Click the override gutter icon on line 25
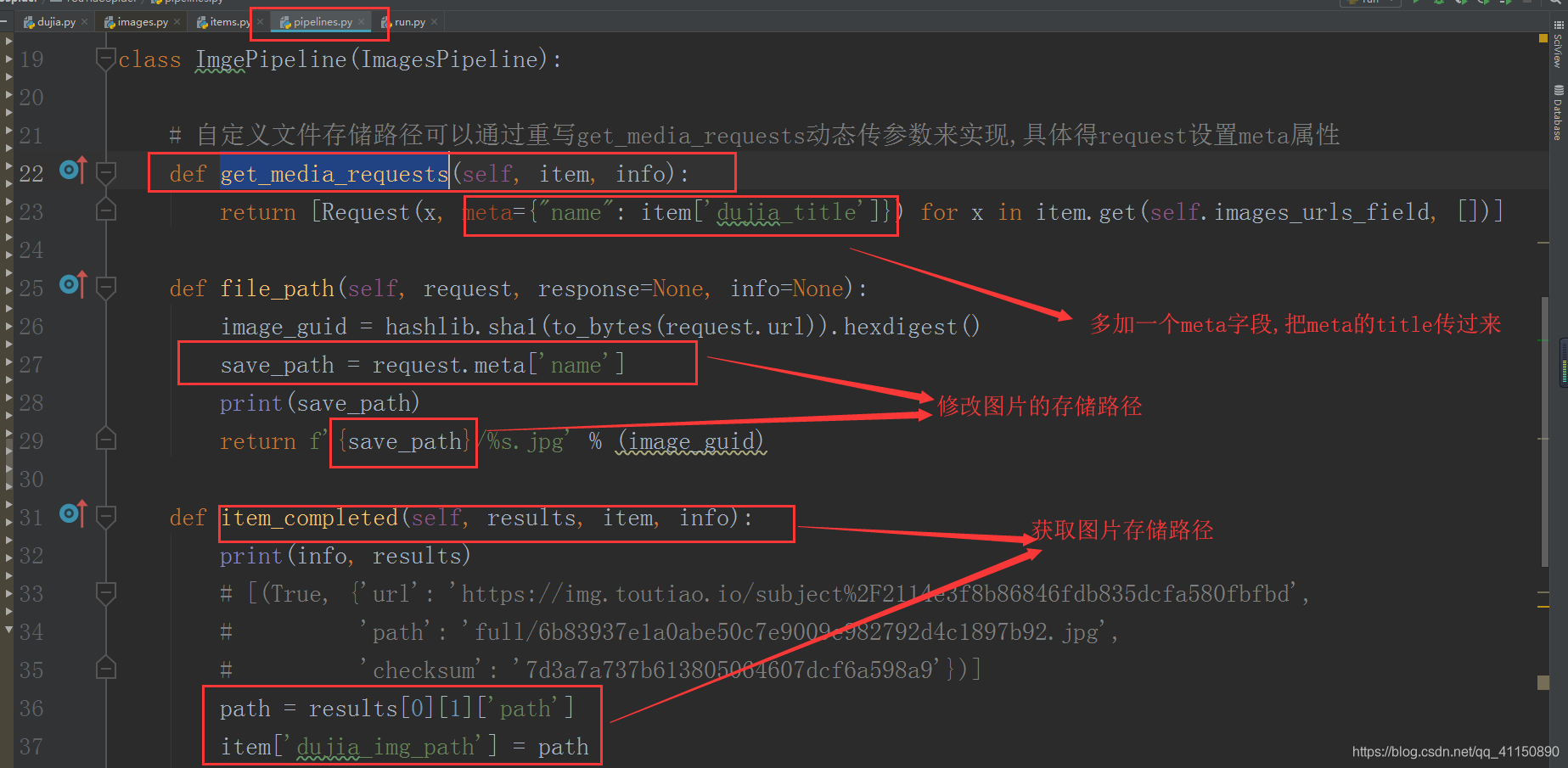1568x768 pixels. (x=73, y=285)
